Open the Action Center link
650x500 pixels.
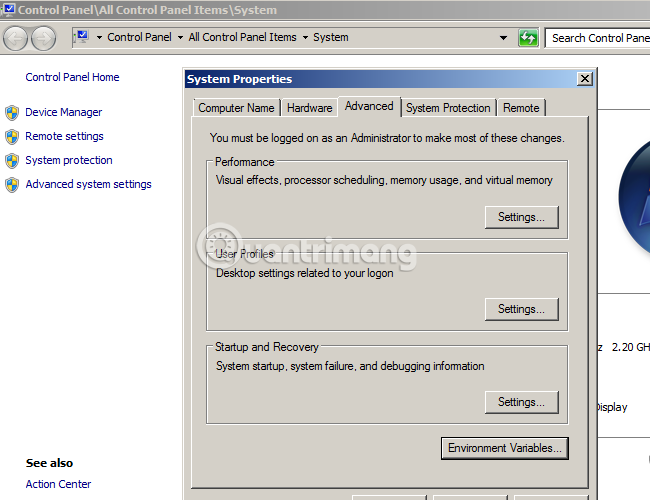(x=58, y=484)
